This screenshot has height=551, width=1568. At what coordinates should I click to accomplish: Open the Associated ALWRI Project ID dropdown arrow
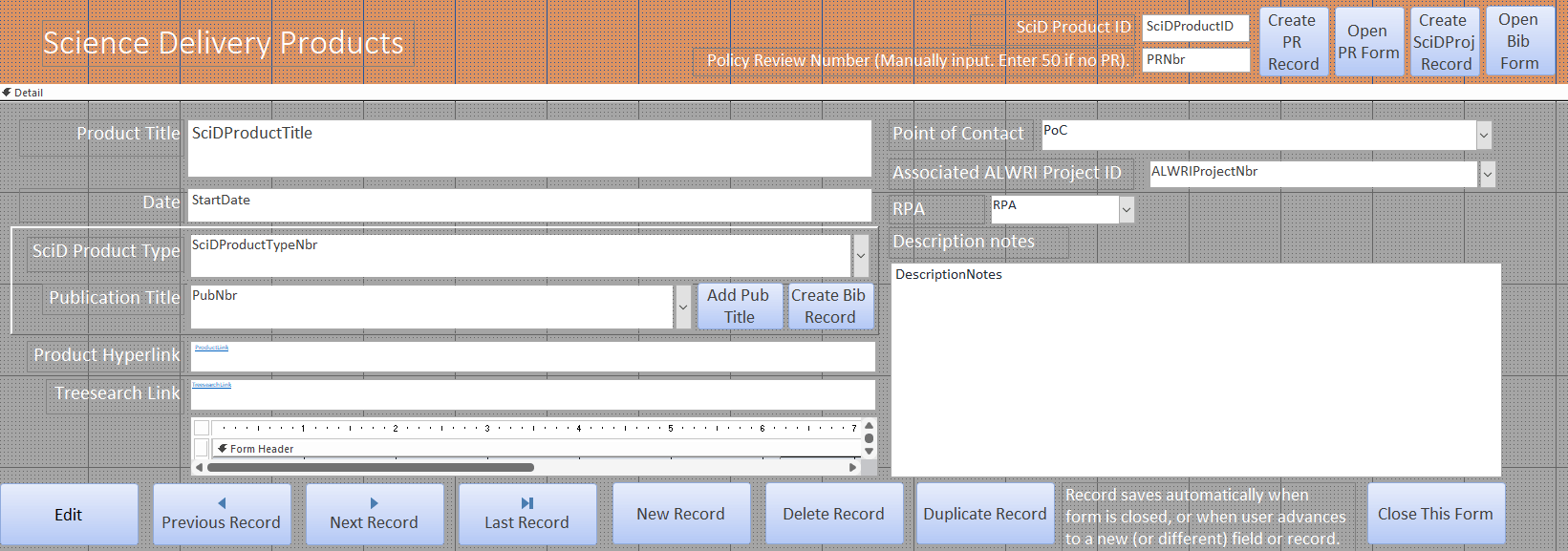point(1488,174)
